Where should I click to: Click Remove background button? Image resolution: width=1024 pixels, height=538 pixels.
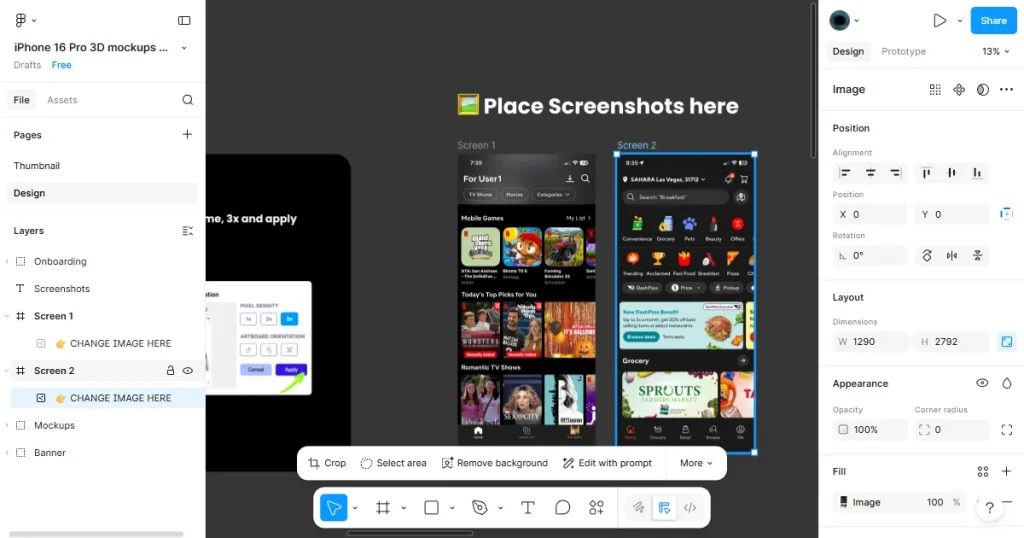point(494,463)
